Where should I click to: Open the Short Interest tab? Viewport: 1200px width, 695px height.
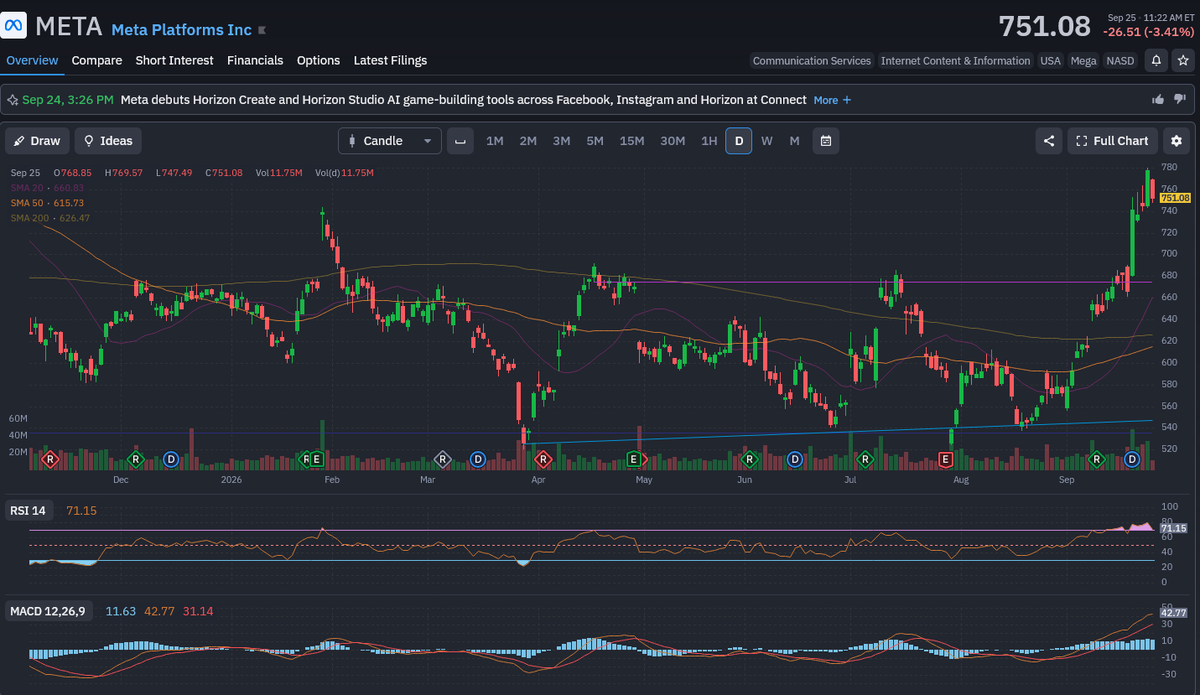(x=175, y=60)
